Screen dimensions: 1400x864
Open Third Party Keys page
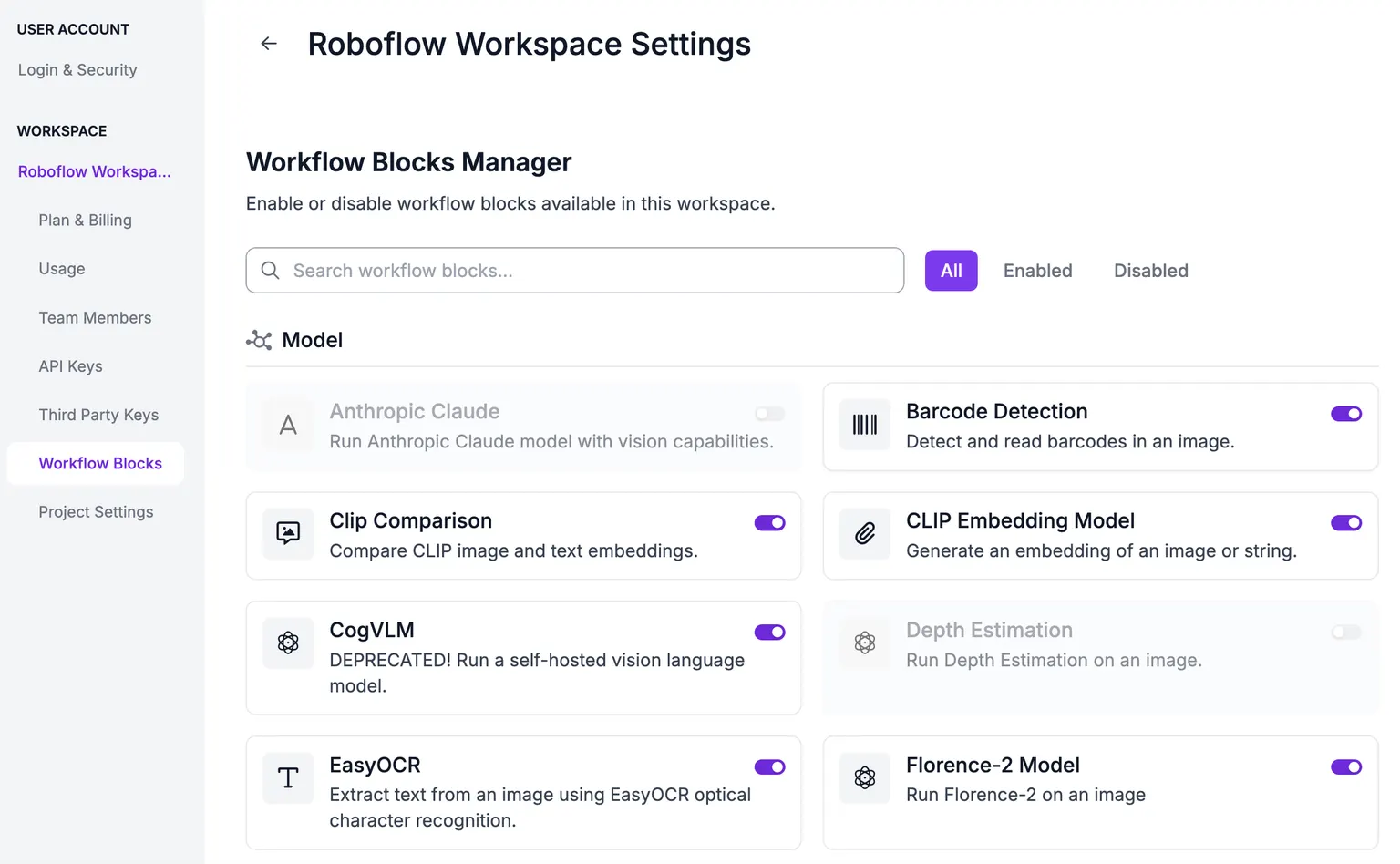pyautogui.click(x=98, y=415)
